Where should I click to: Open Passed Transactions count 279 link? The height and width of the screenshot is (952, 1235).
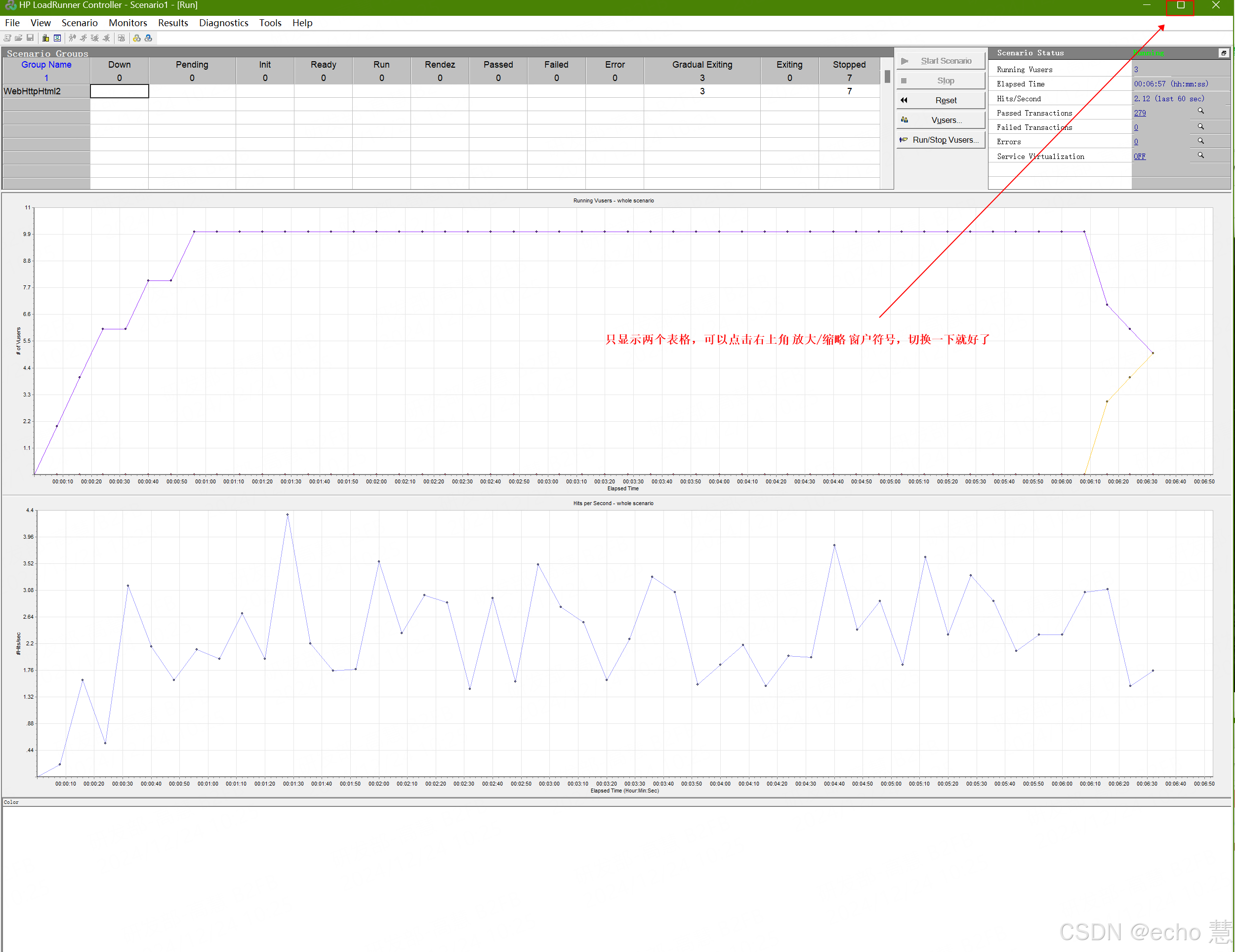(1140, 113)
